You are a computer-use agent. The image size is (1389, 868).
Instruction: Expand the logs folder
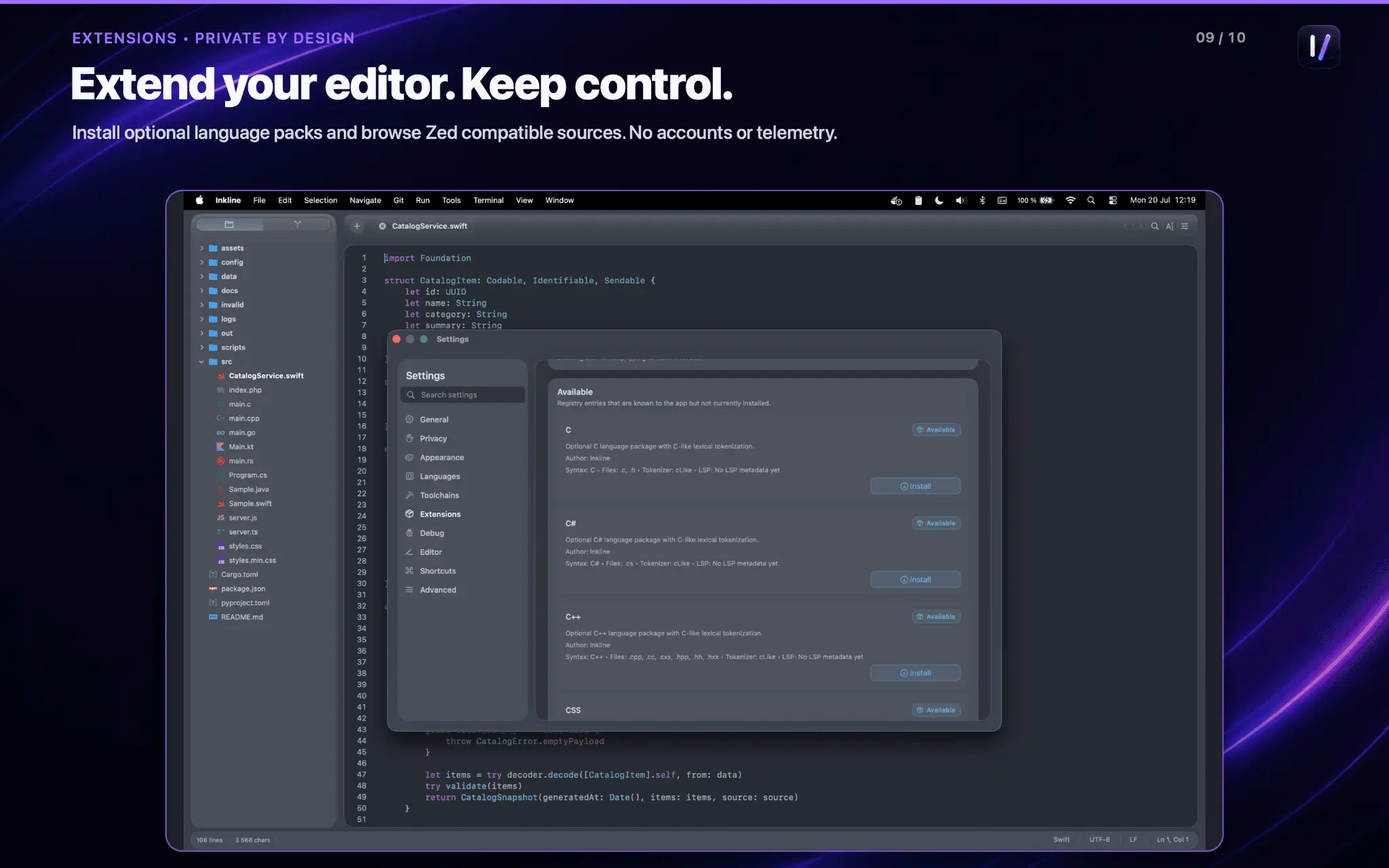point(201,319)
